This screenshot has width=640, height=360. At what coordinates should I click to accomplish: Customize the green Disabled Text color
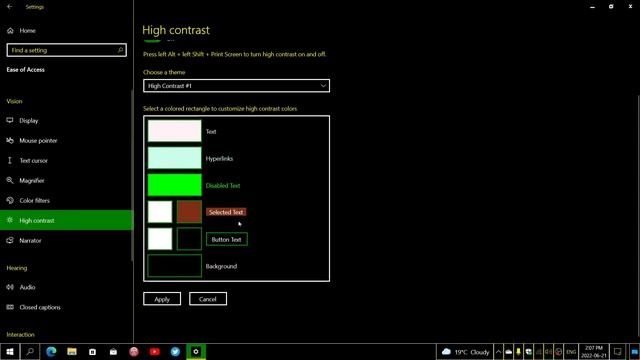tap(175, 185)
